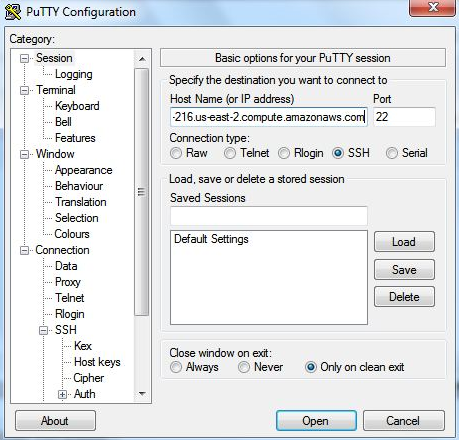The height and width of the screenshot is (440, 459).
Task: Select Default Settings in sessions list
Action: 211,239
